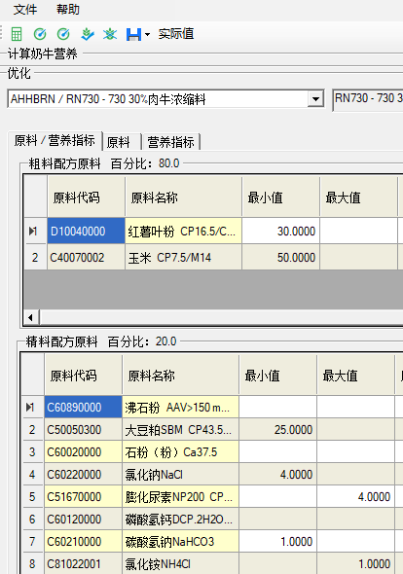Click the 实际值 toolbar button

coord(176,34)
